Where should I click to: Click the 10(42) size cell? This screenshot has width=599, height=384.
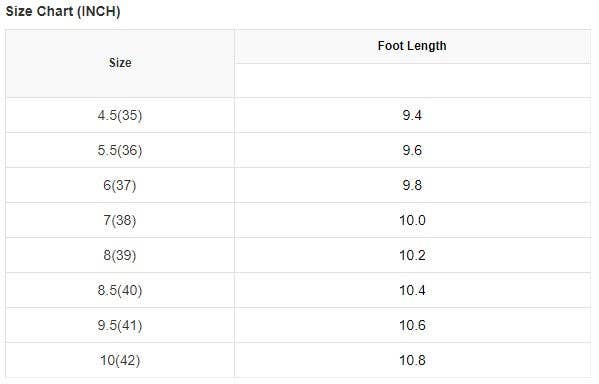coord(120,360)
